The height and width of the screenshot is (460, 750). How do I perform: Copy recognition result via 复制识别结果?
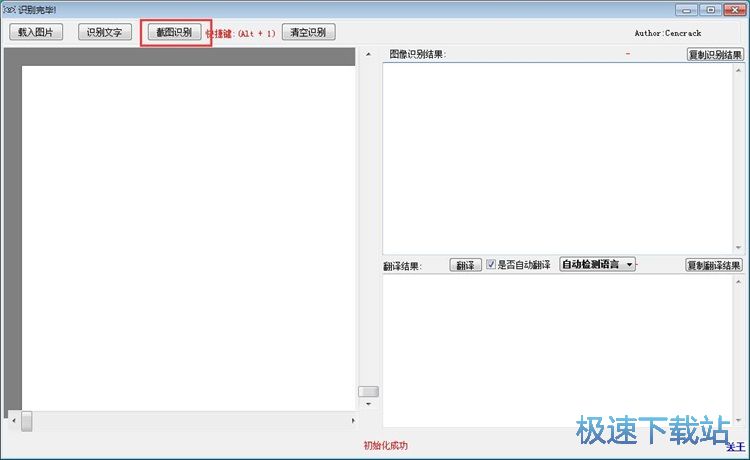[715, 55]
